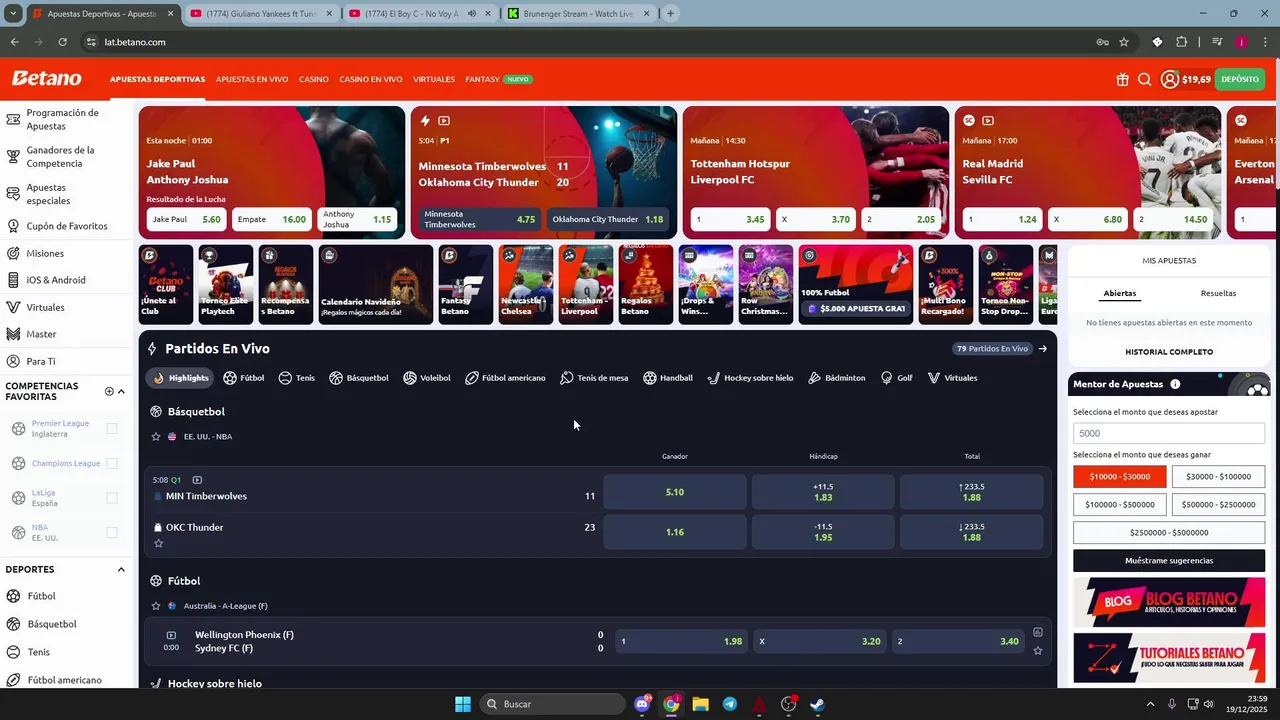Viewport: 1280px width, 720px height.
Task: Open the Casino menu item
Action: click(314, 79)
